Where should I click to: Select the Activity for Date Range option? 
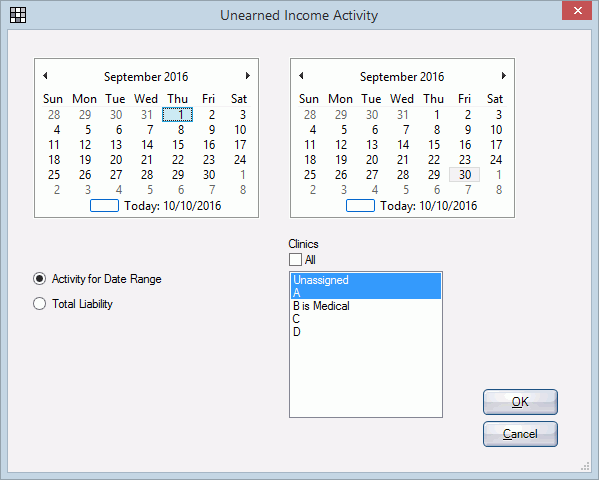pyautogui.click(x=39, y=279)
